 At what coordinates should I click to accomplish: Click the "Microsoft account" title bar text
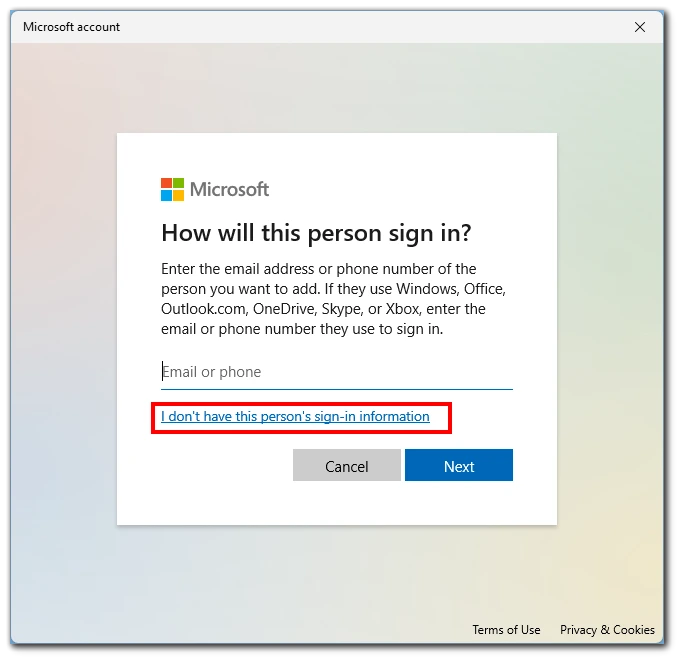71,27
